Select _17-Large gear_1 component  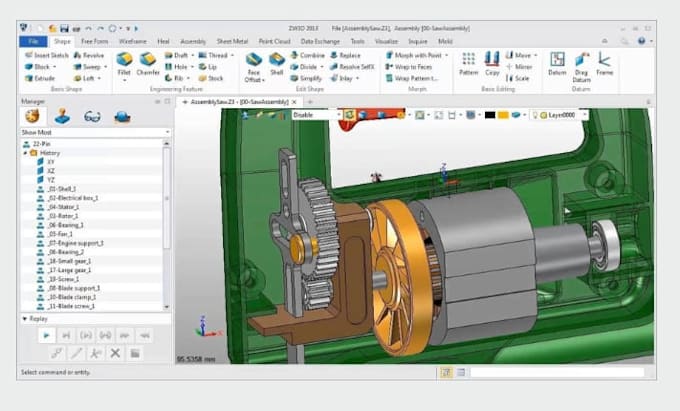(69, 270)
